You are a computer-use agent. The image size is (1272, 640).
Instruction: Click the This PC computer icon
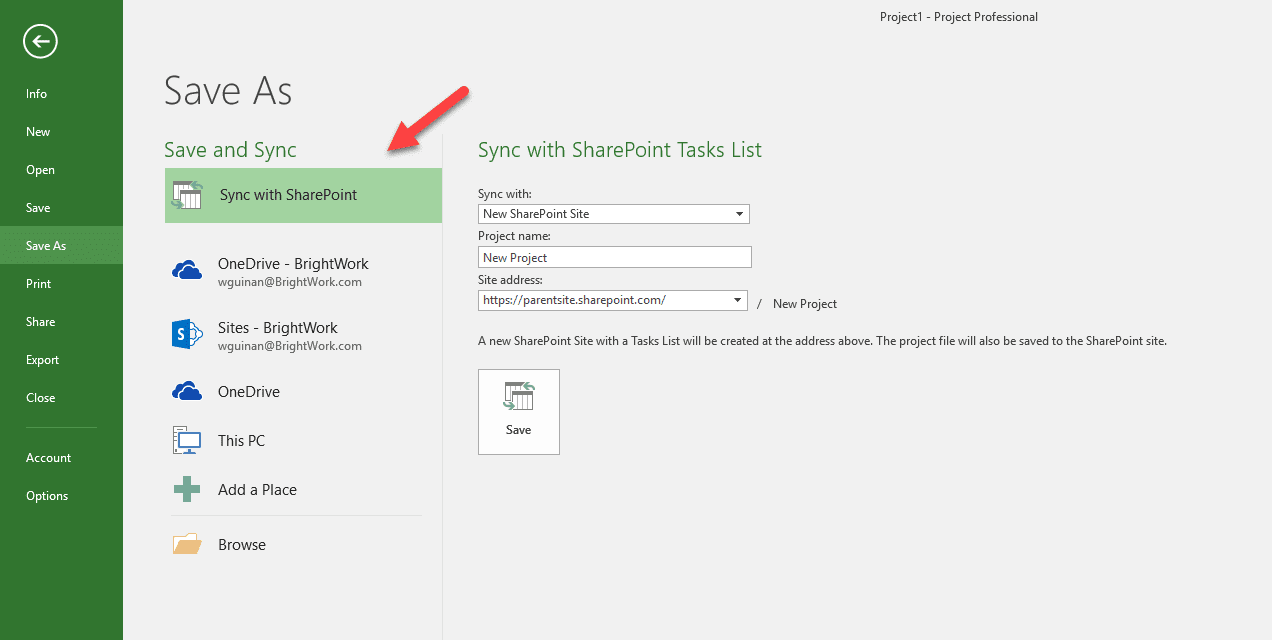coord(188,440)
